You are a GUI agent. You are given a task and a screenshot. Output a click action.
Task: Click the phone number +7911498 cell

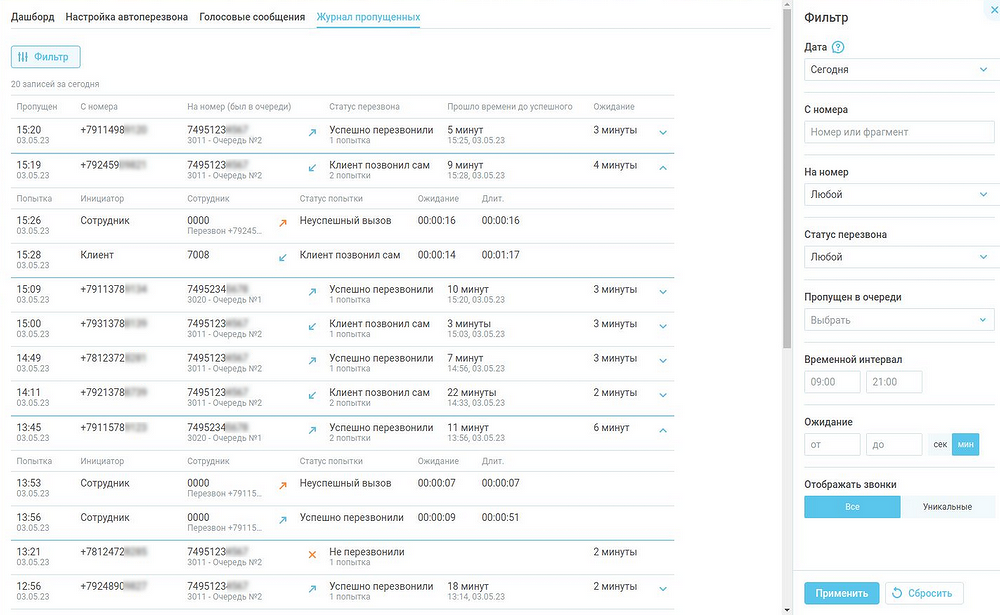coord(114,130)
